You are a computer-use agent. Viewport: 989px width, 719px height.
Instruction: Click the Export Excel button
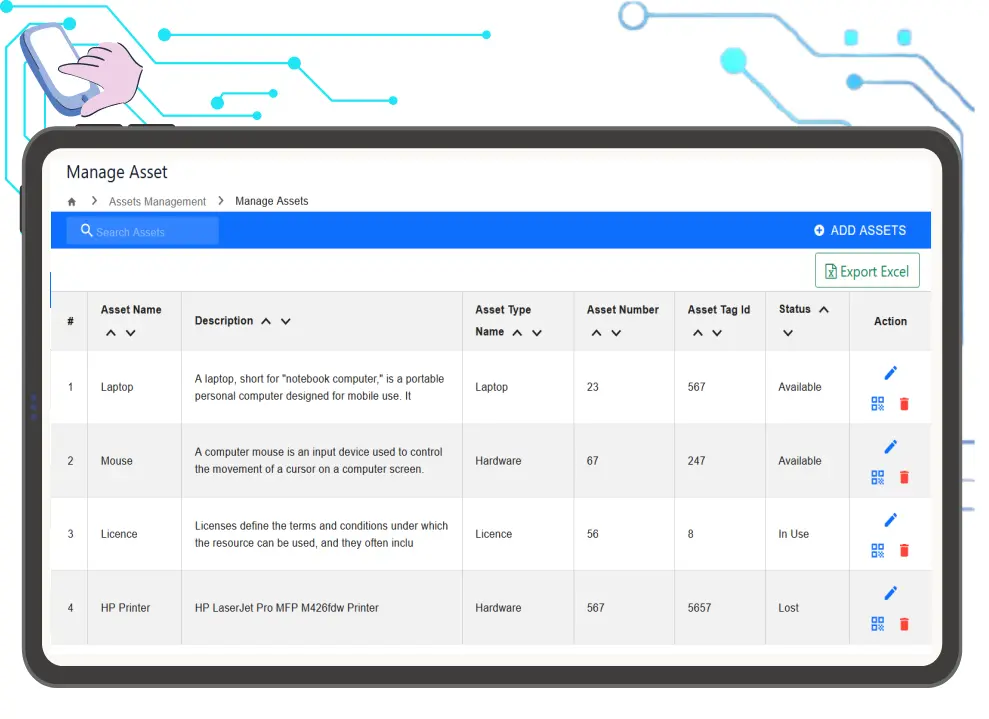point(867,271)
